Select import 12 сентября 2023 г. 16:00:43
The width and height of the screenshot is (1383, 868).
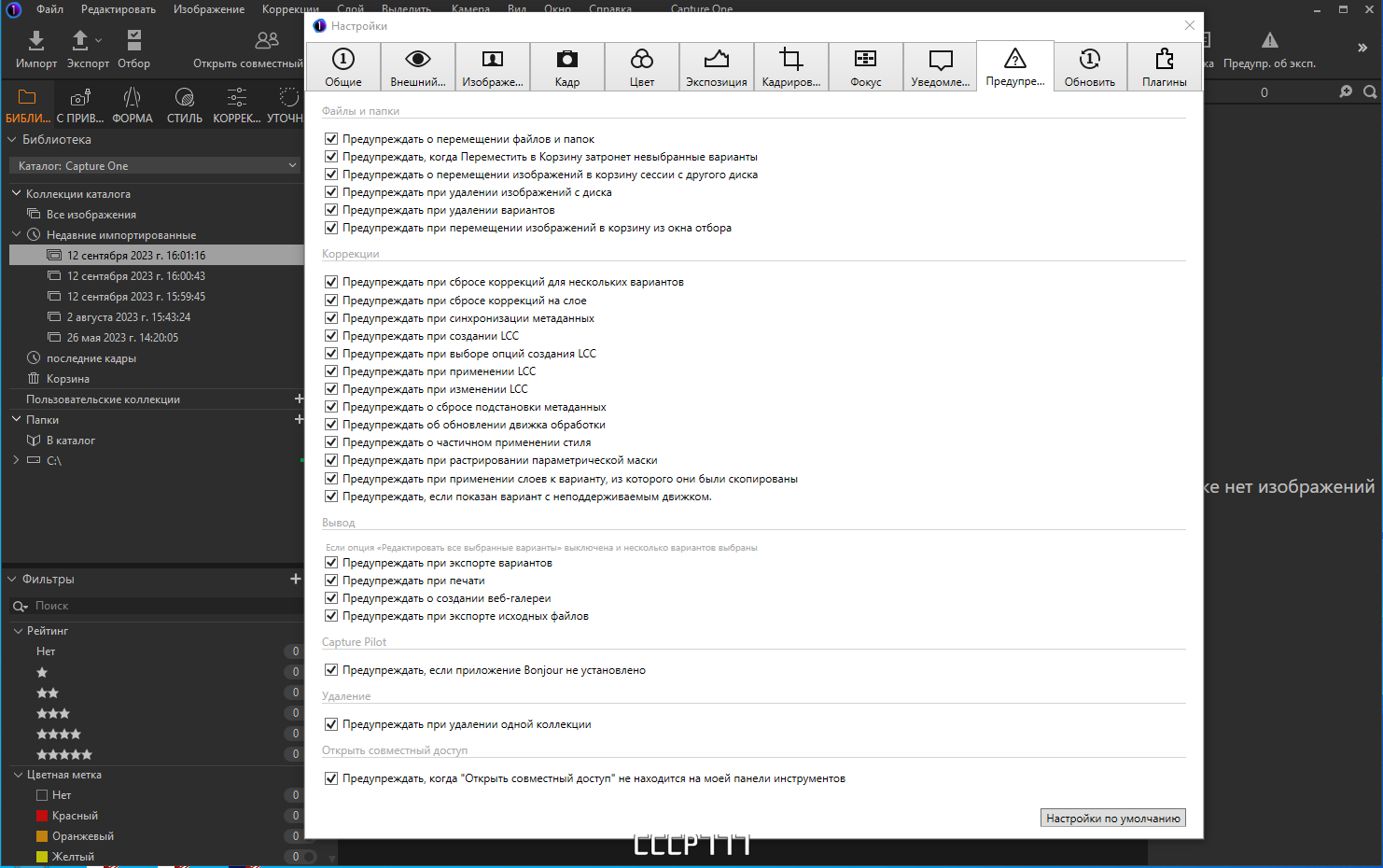tap(136, 276)
